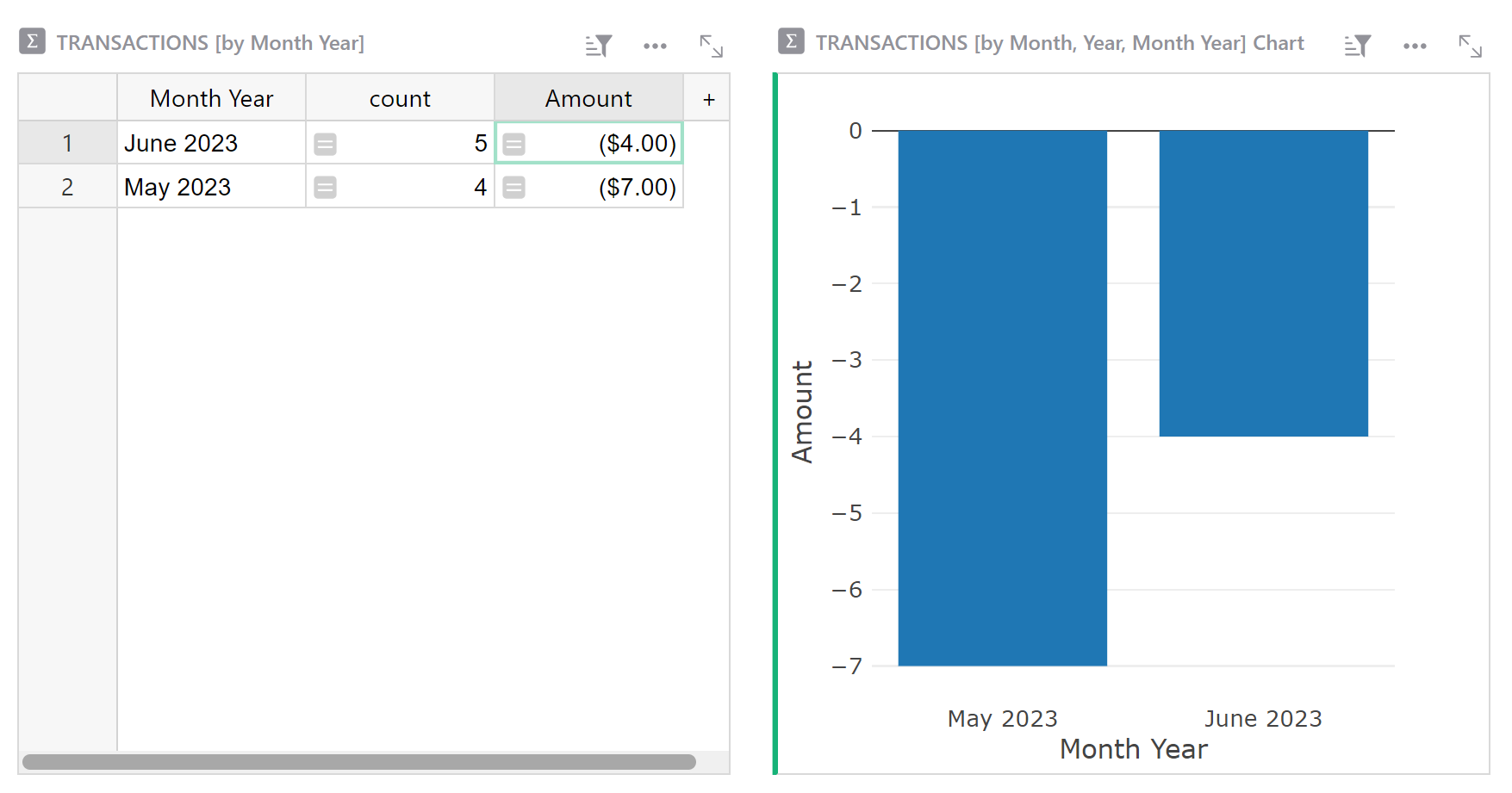
Task: Click the summary sigma icon beside the table title
Action: click(x=33, y=41)
